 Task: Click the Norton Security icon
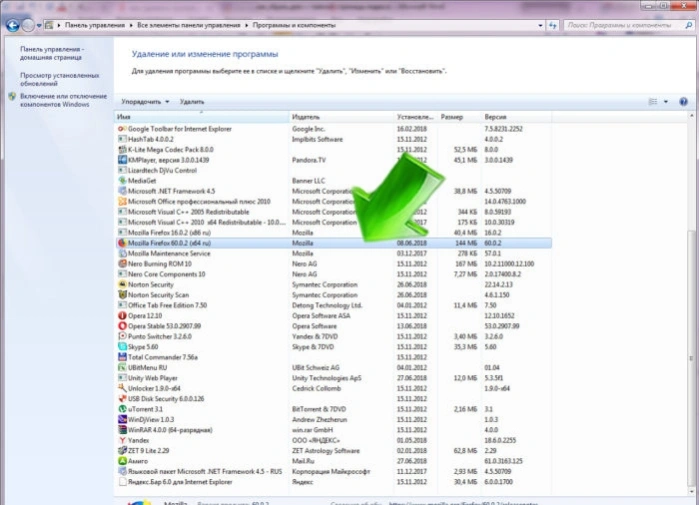click(122, 284)
